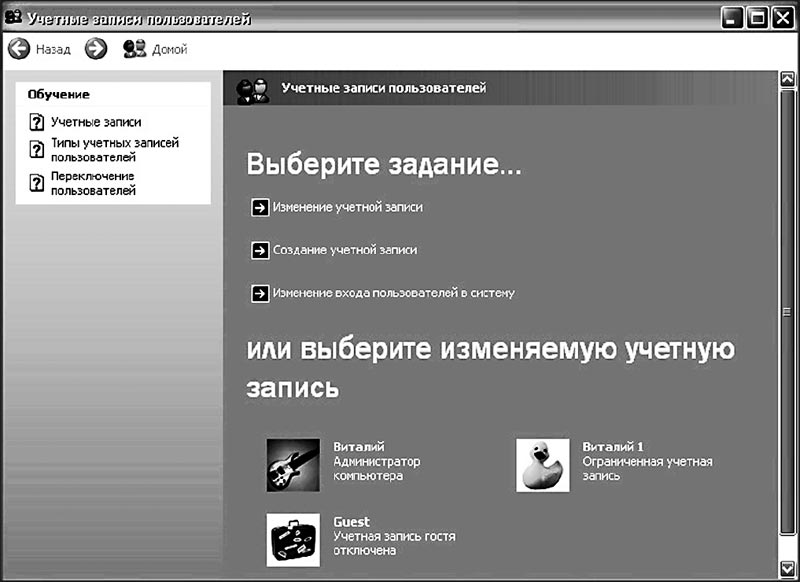800x582 pixels.
Task: Click the scrollbar up arrow
Action: (787, 79)
